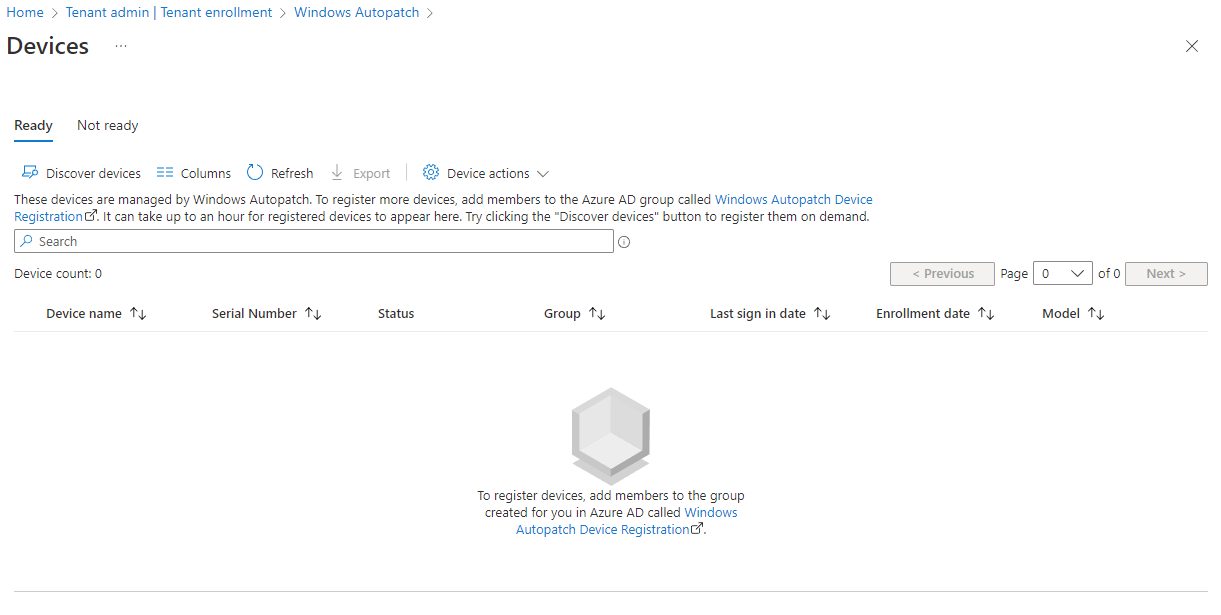Screen dimensions: 1221x615
Task: Go to Home breadcrumb
Action: tap(25, 13)
